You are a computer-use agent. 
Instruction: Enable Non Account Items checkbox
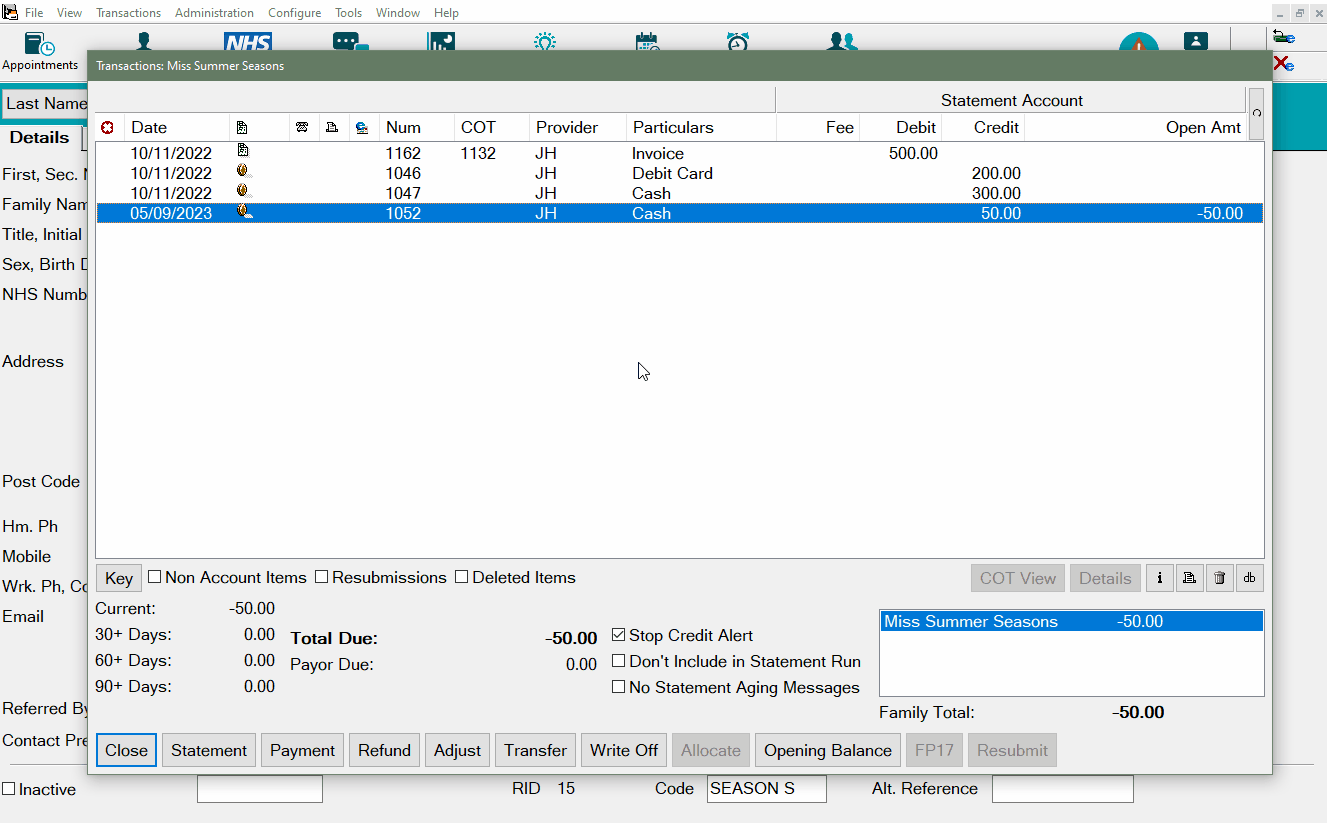(x=154, y=577)
